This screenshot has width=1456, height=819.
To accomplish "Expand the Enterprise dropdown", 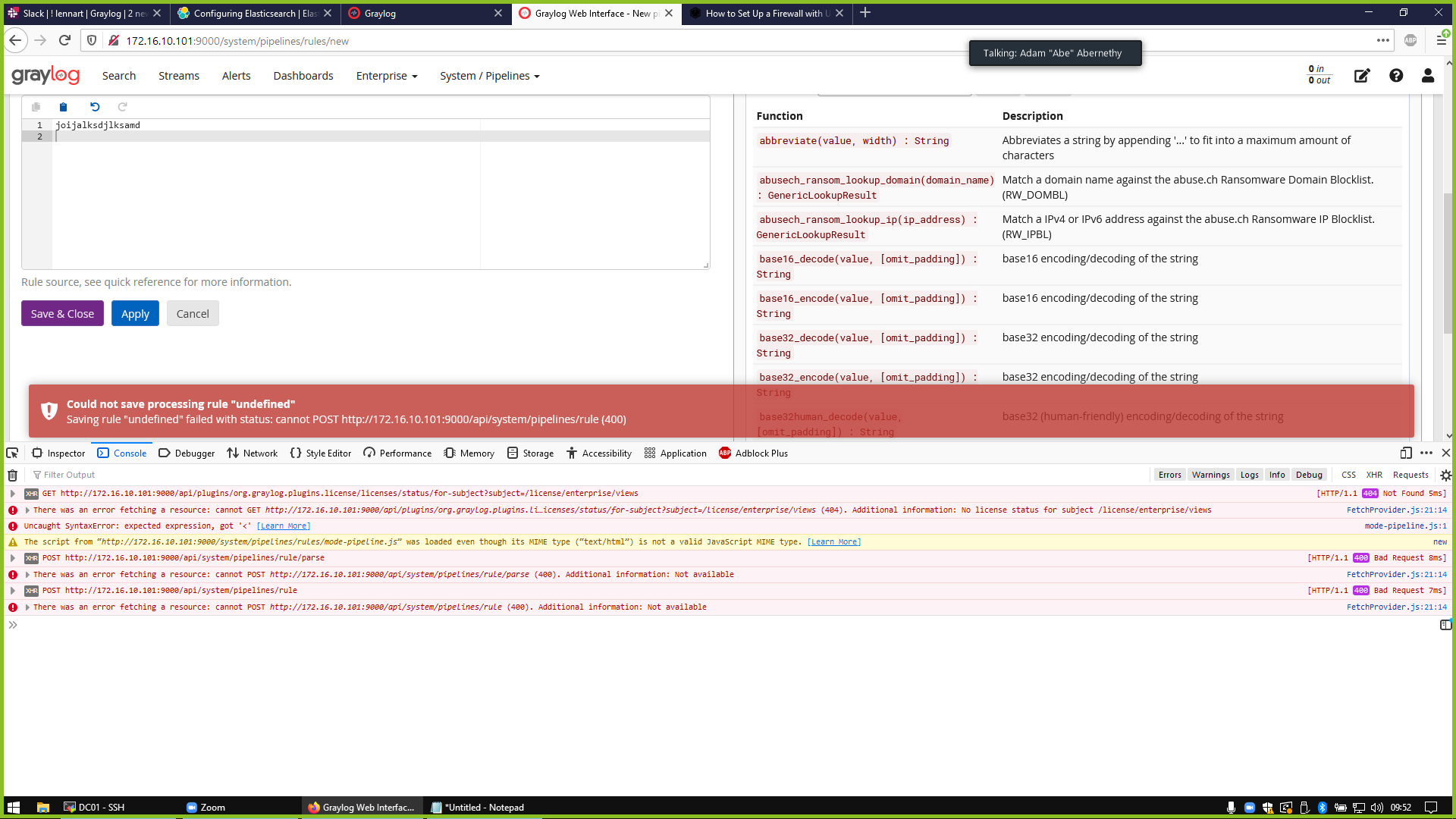I will [x=386, y=76].
